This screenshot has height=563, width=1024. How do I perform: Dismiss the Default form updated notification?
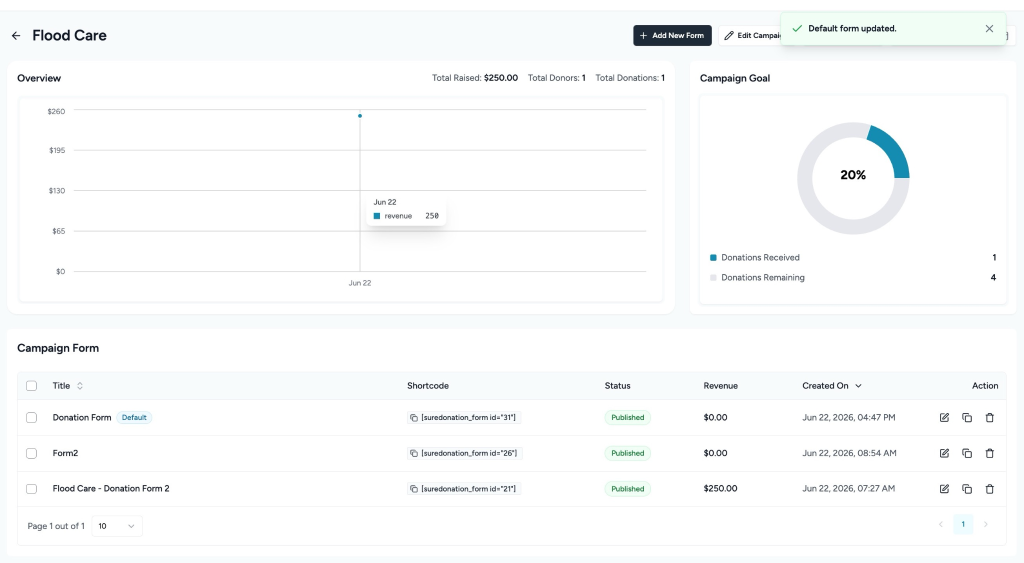989,29
